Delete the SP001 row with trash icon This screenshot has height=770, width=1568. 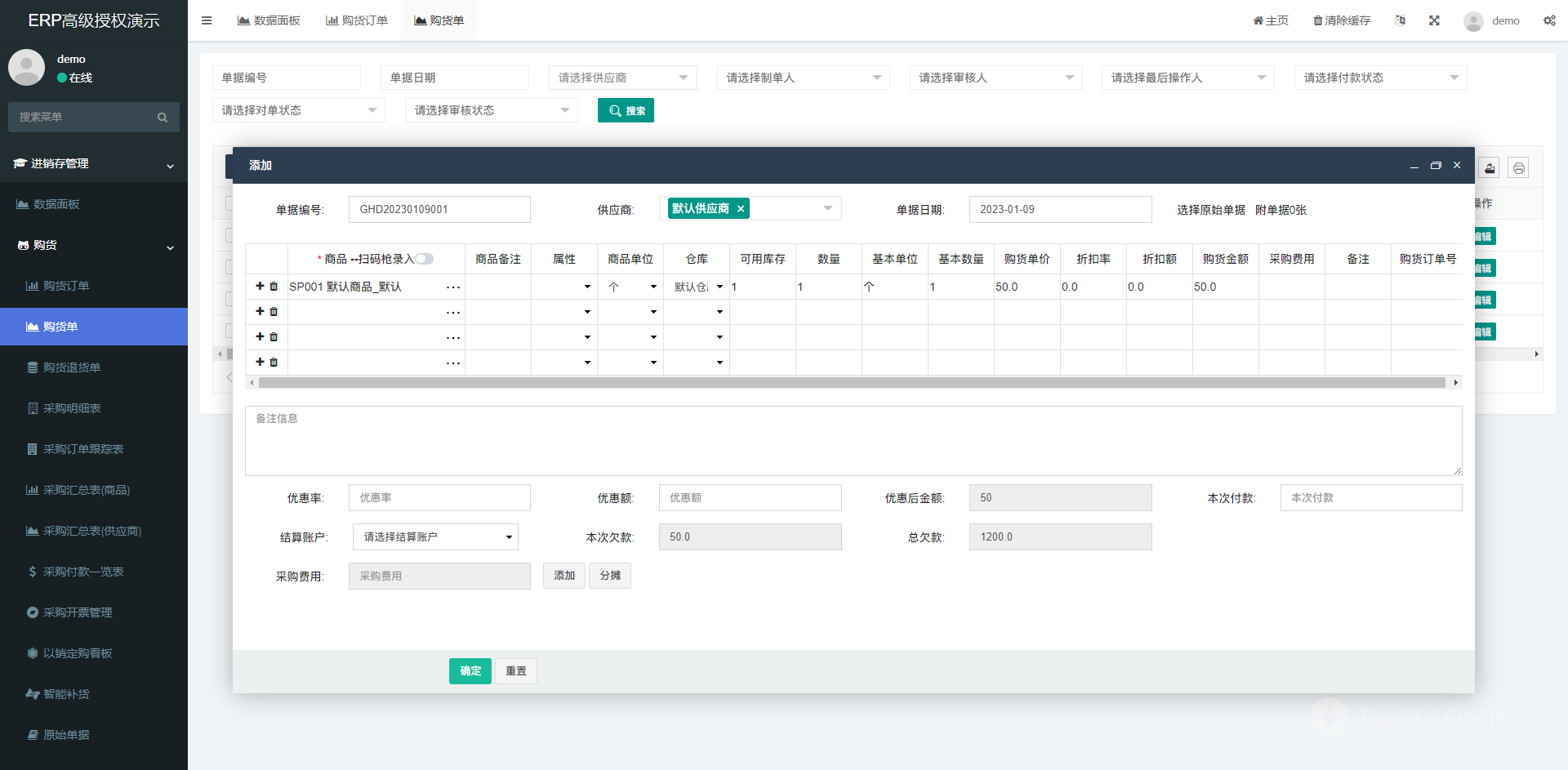pos(274,287)
